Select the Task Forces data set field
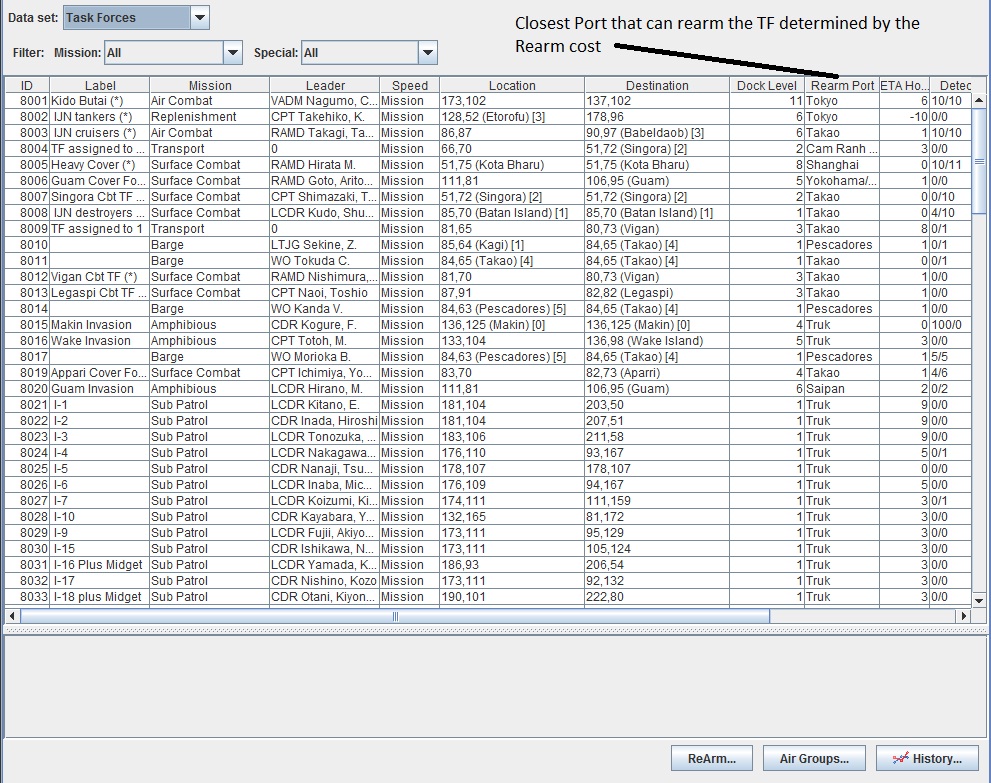Image resolution: width=991 pixels, height=783 pixels. 126,18
